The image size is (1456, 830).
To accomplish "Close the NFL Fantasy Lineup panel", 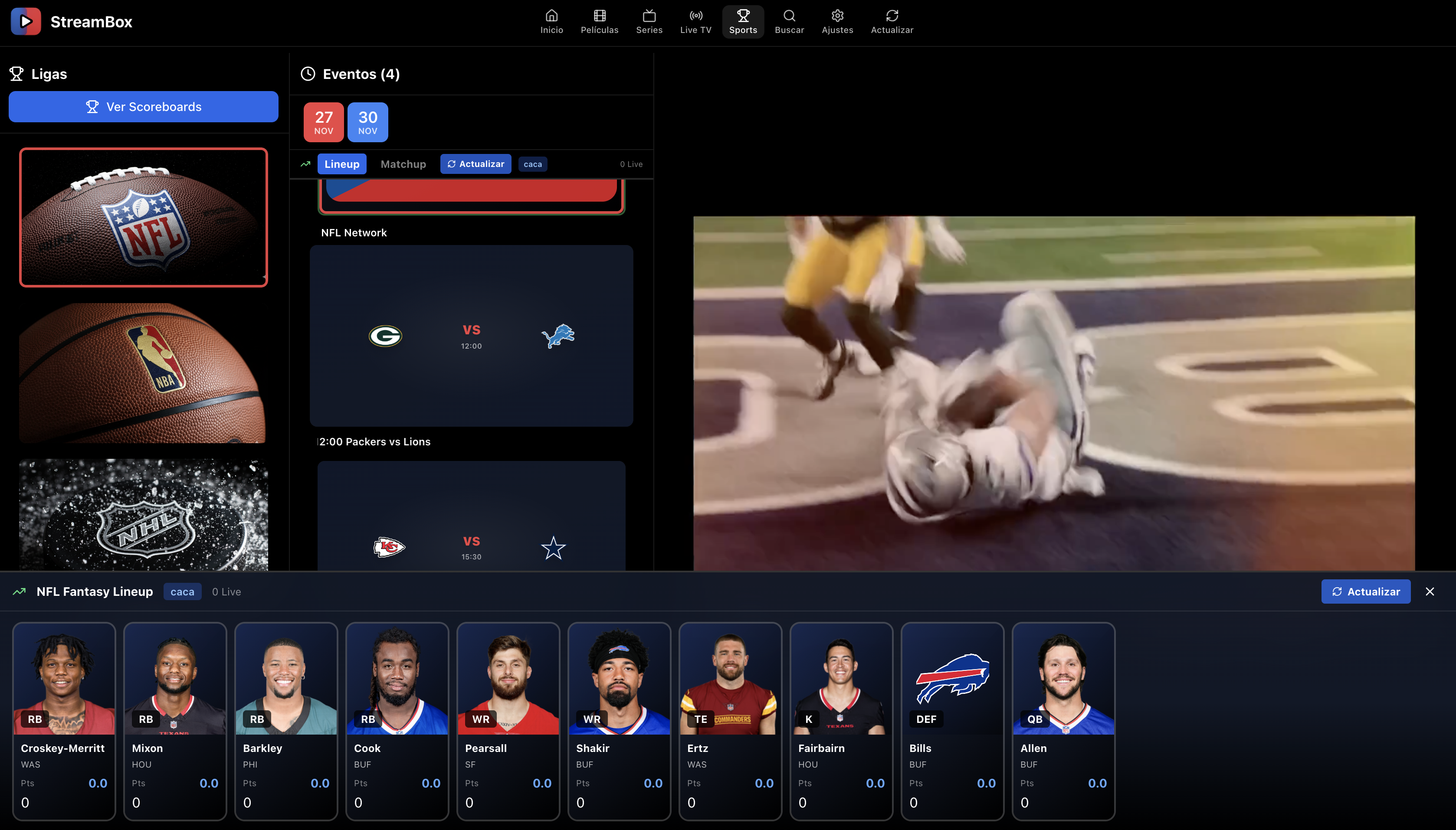I will [1429, 592].
